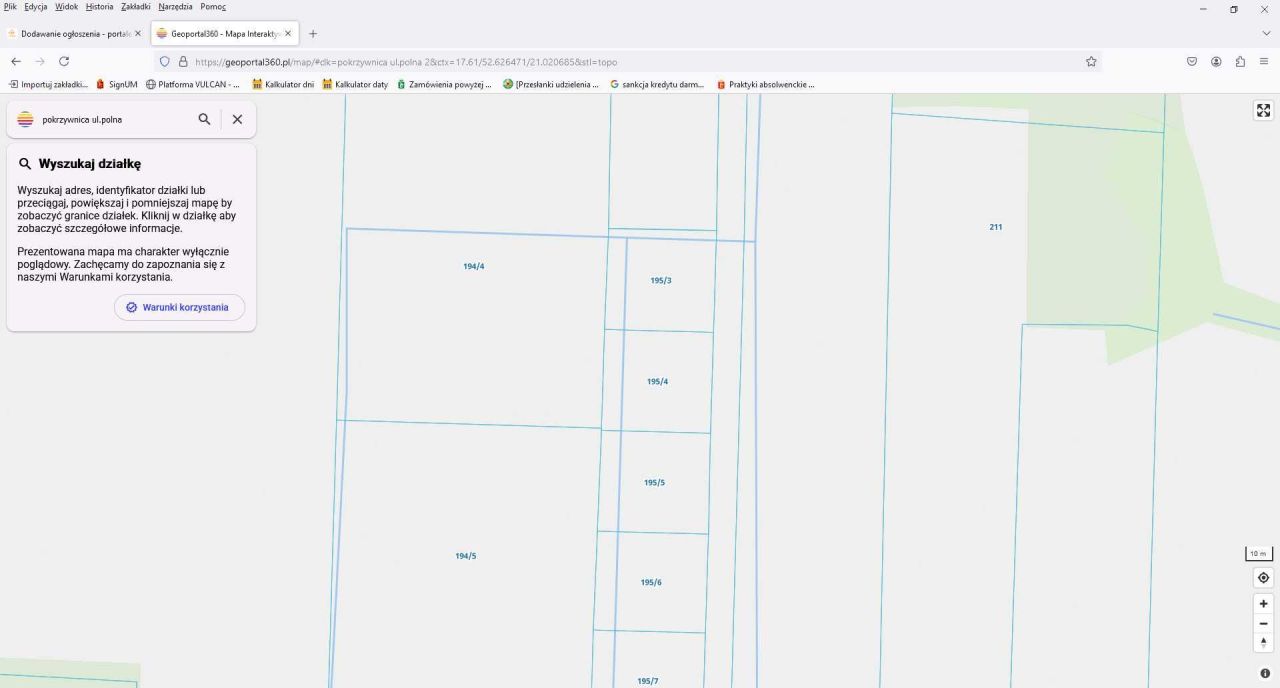The image size is (1280, 688).
Task: Close the Geoportal360 tab
Action: (288, 33)
